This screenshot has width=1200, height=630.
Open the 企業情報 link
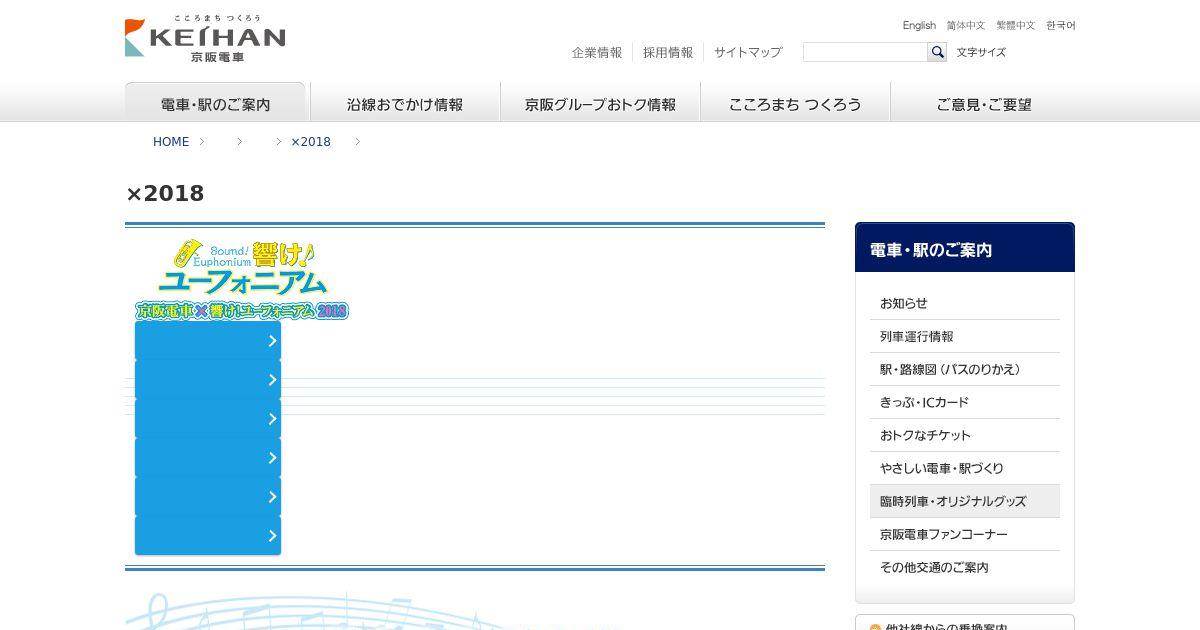[597, 52]
